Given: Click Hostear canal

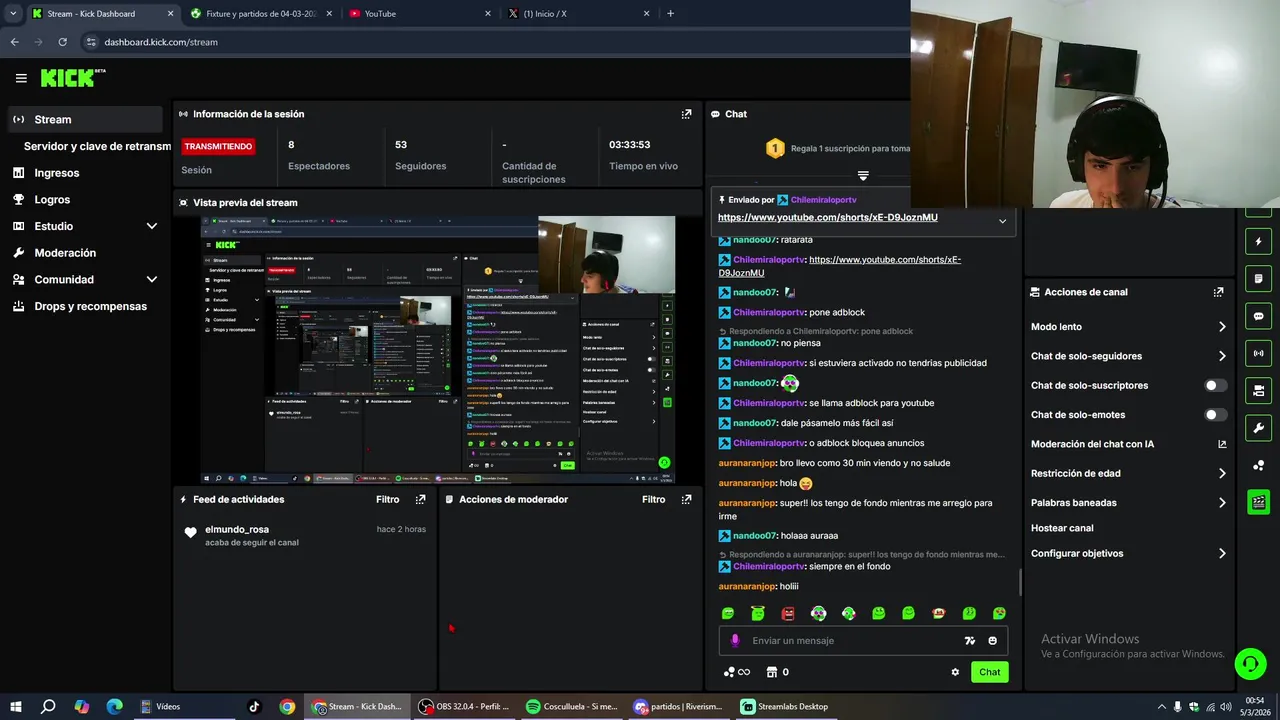Looking at the screenshot, I should (x=1062, y=528).
